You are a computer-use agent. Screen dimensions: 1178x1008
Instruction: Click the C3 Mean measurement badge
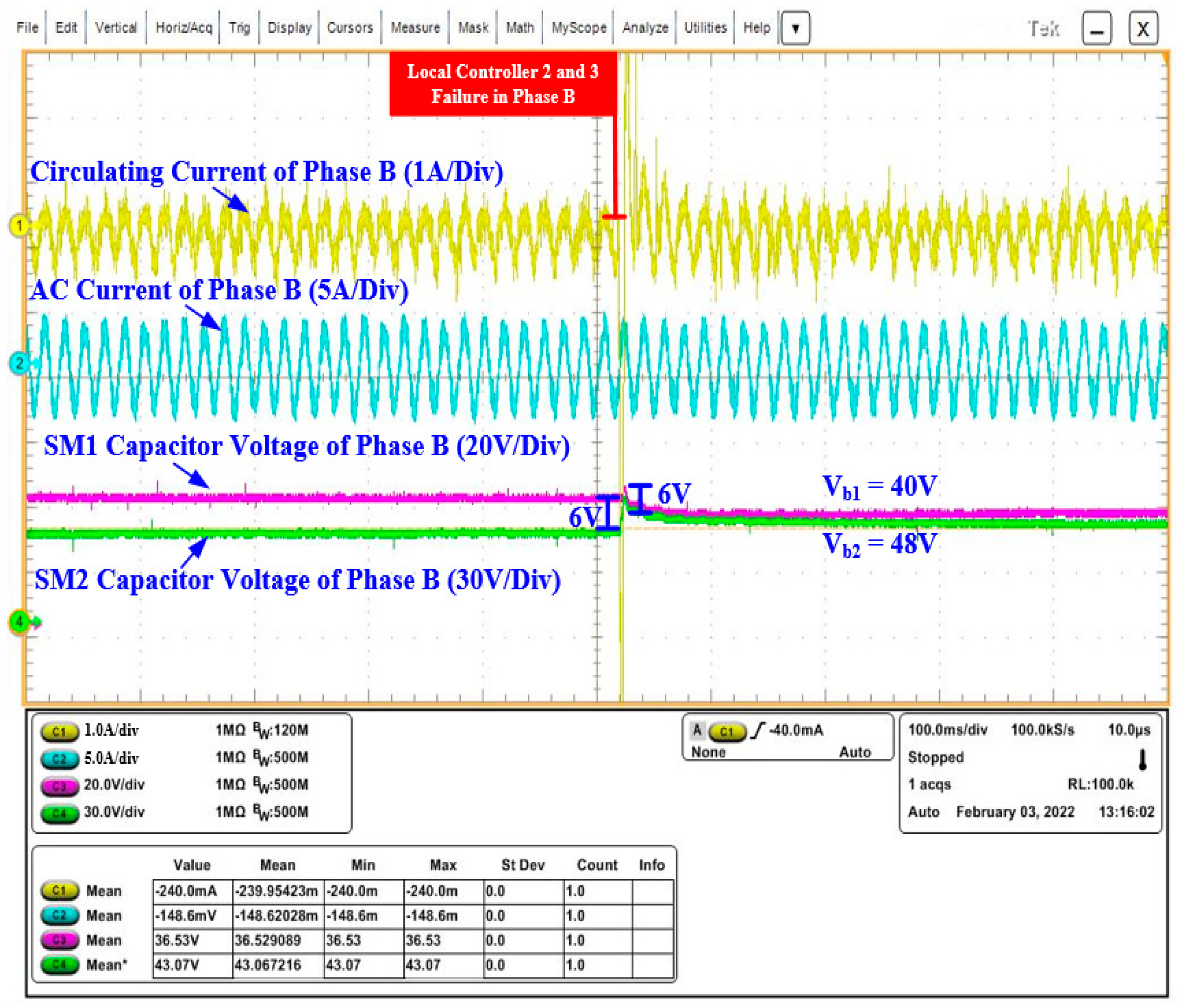pyautogui.click(x=59, y=940)
